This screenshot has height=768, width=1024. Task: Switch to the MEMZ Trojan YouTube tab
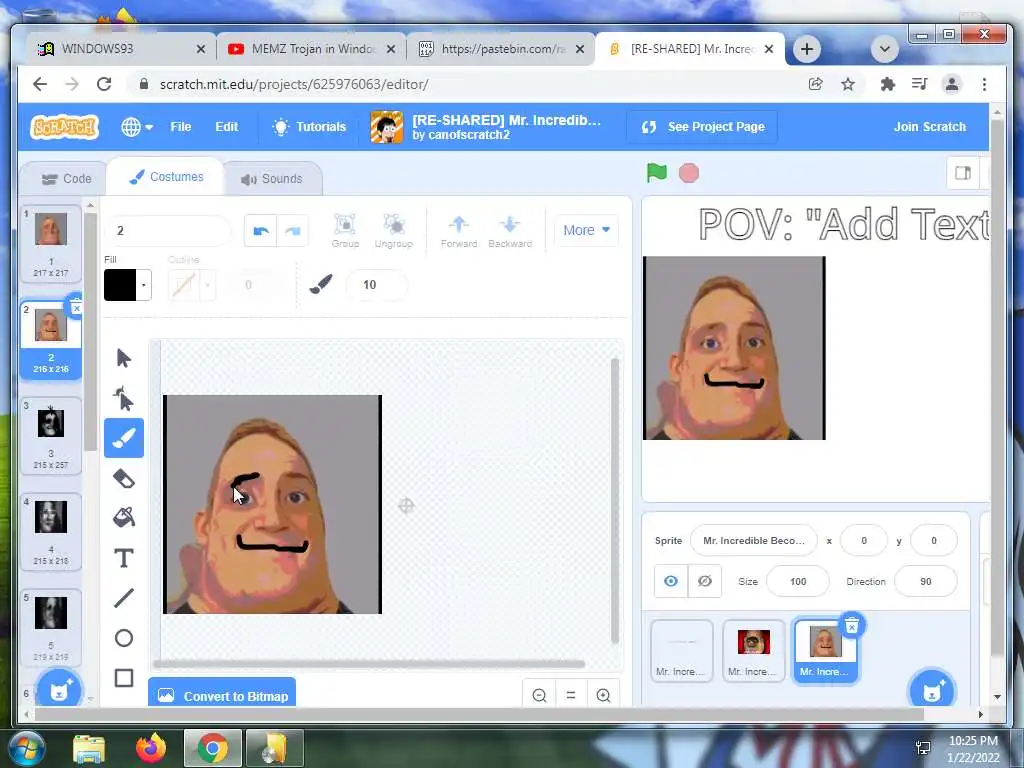tap(311, 49)
